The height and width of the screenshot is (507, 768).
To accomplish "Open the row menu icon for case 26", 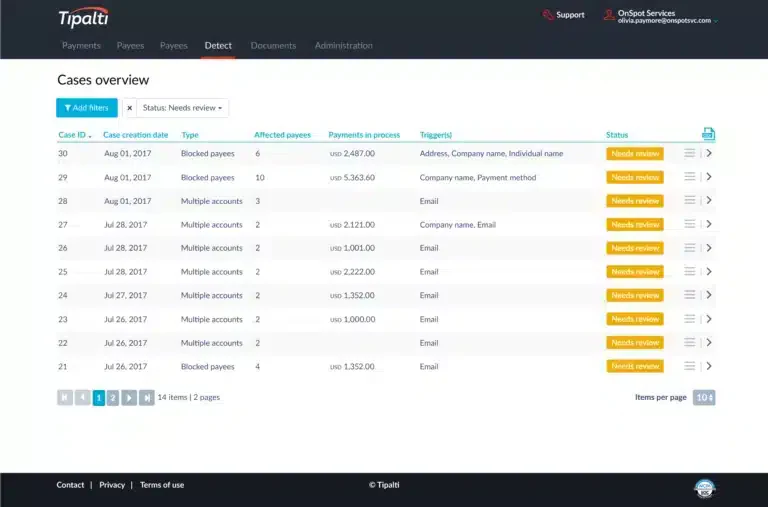I will (690, 248).
